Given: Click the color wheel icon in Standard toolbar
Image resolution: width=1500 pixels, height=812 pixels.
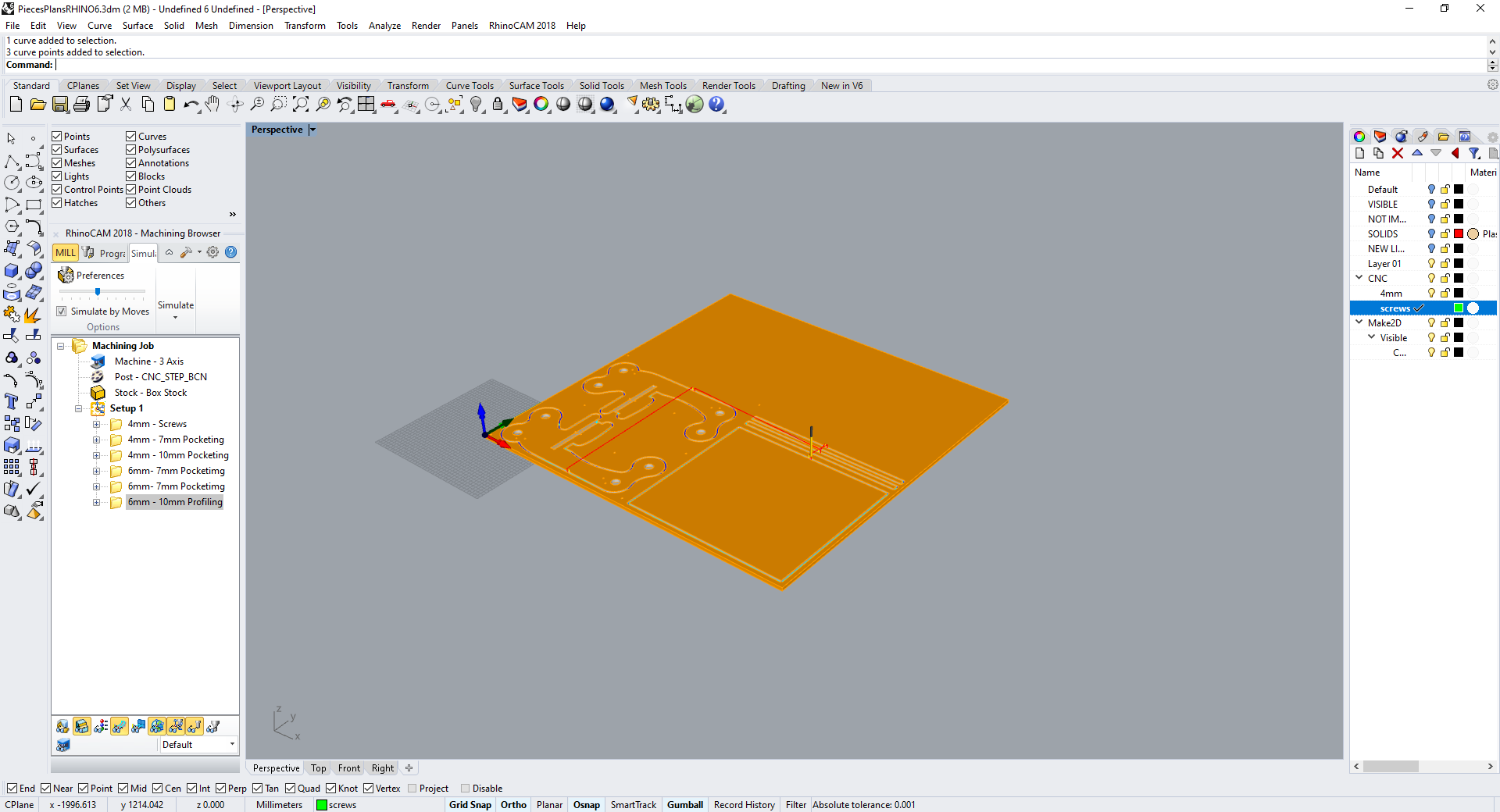Looking at the screenshot, I should (x=541, y=104).
